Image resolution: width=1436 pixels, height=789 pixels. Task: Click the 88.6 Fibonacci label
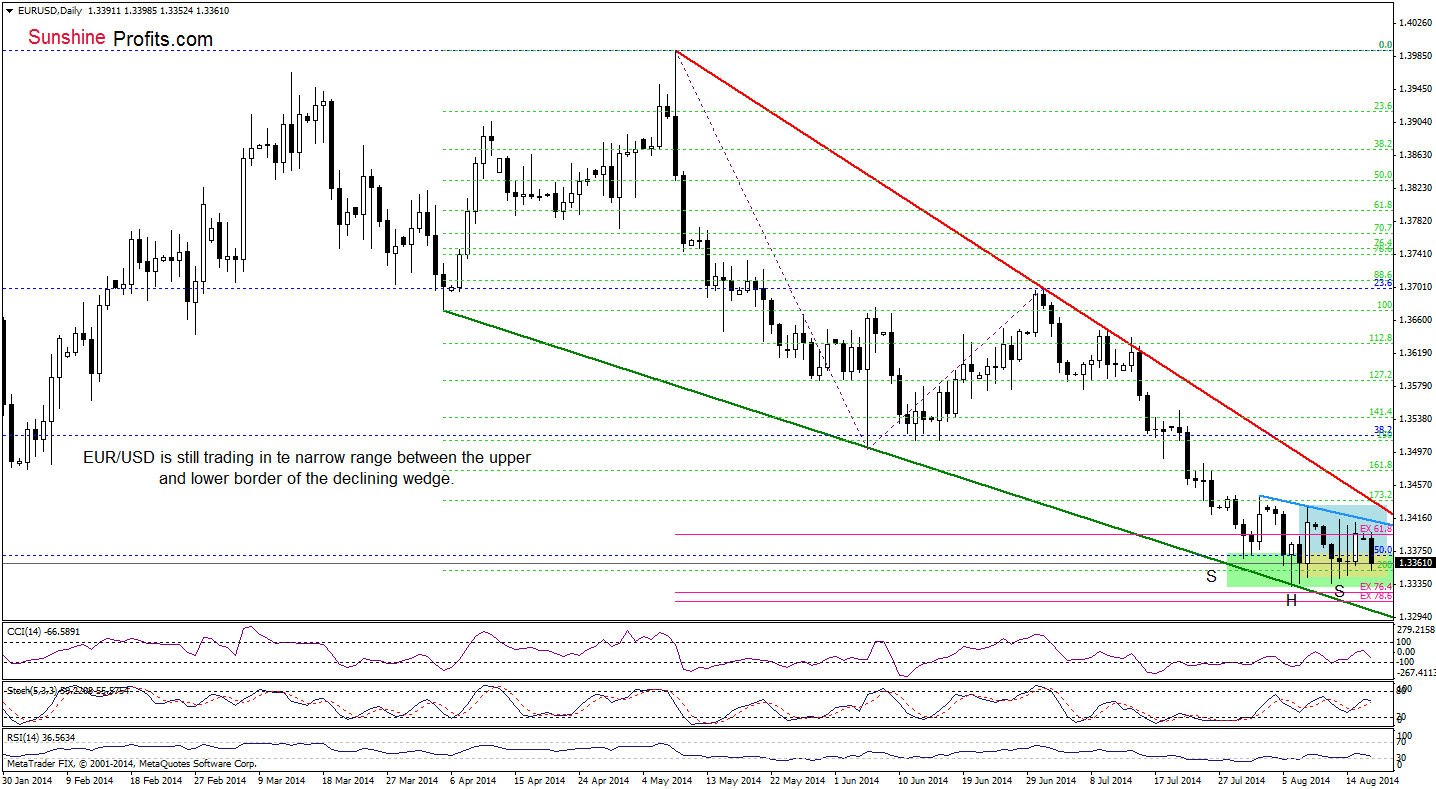[x=1383, y=275]
